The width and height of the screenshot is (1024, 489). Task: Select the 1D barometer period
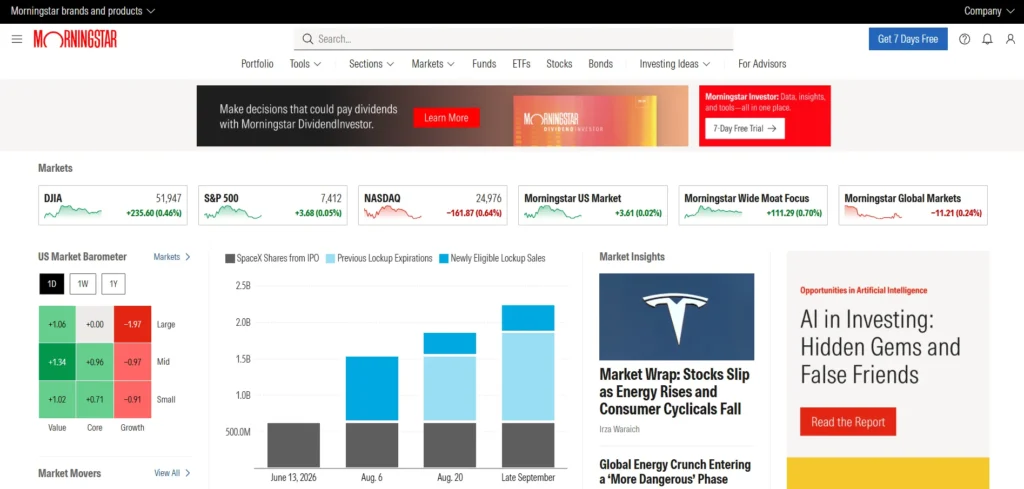coord(52,284)
